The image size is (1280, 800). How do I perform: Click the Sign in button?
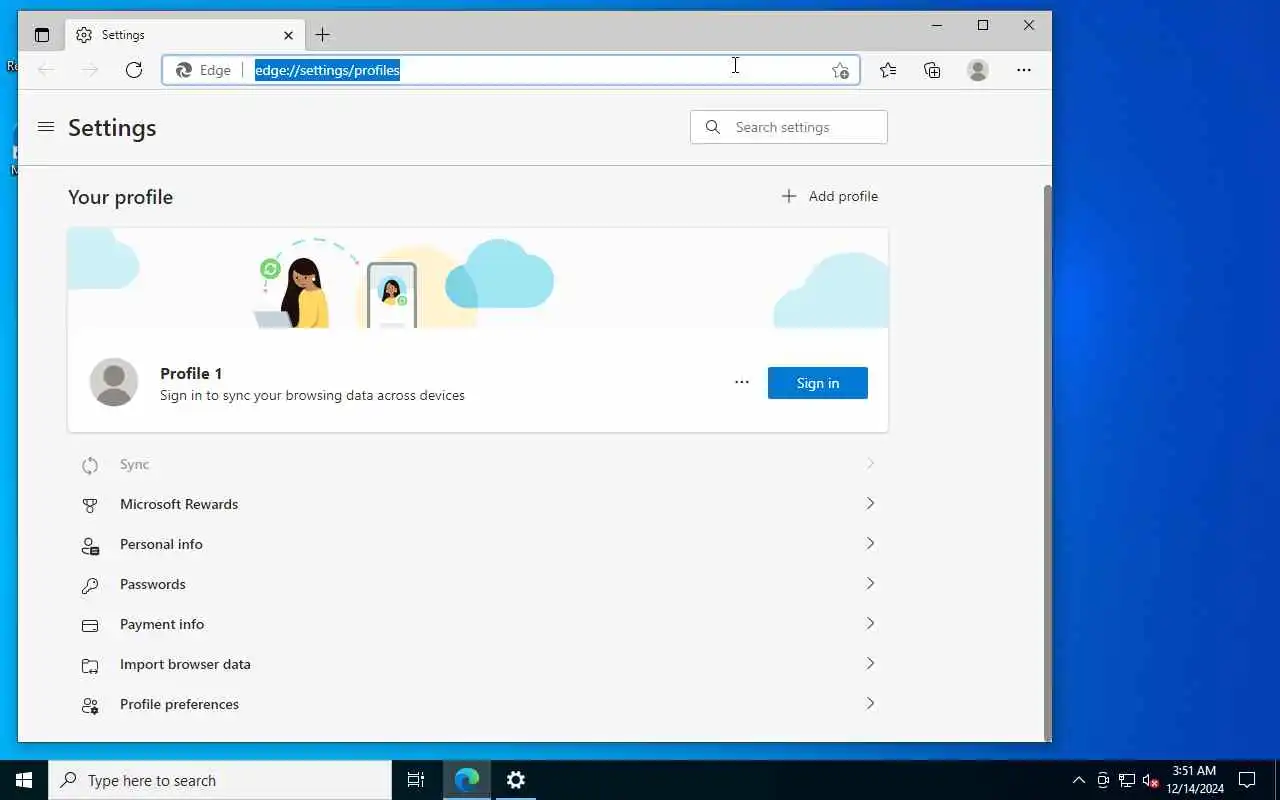click(x=818, y=383)
